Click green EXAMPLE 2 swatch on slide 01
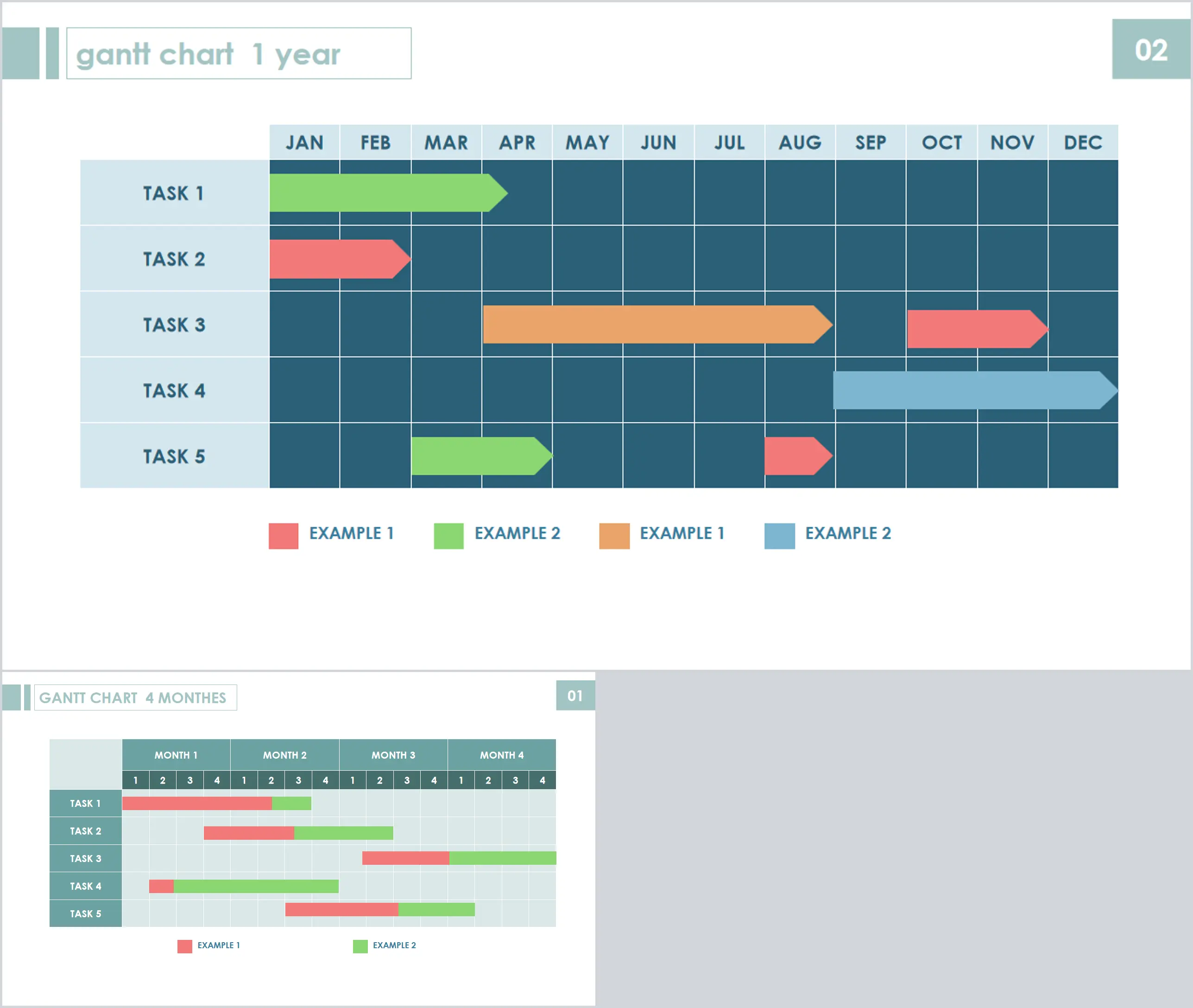 (x=360, y=946)
